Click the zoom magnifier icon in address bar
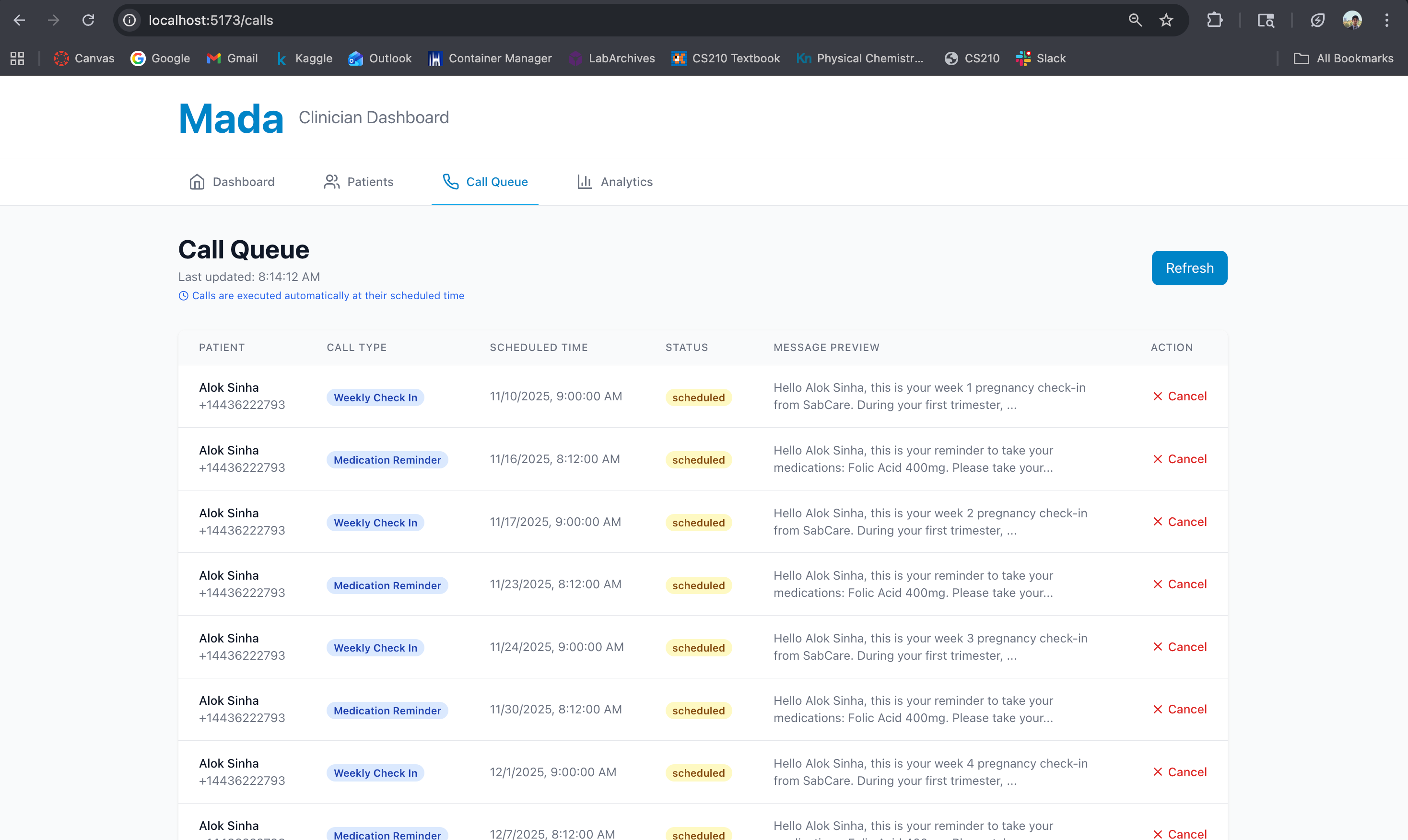Viewport: 1408px width, 840px height. [x=1135, y=21]
